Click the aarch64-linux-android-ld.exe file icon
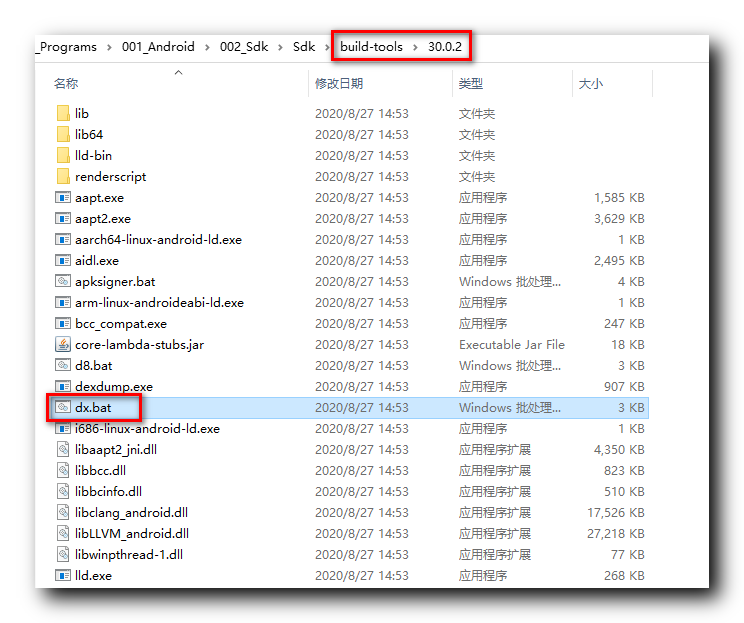This screenshot has height=623, width=744. coord(63,239)
